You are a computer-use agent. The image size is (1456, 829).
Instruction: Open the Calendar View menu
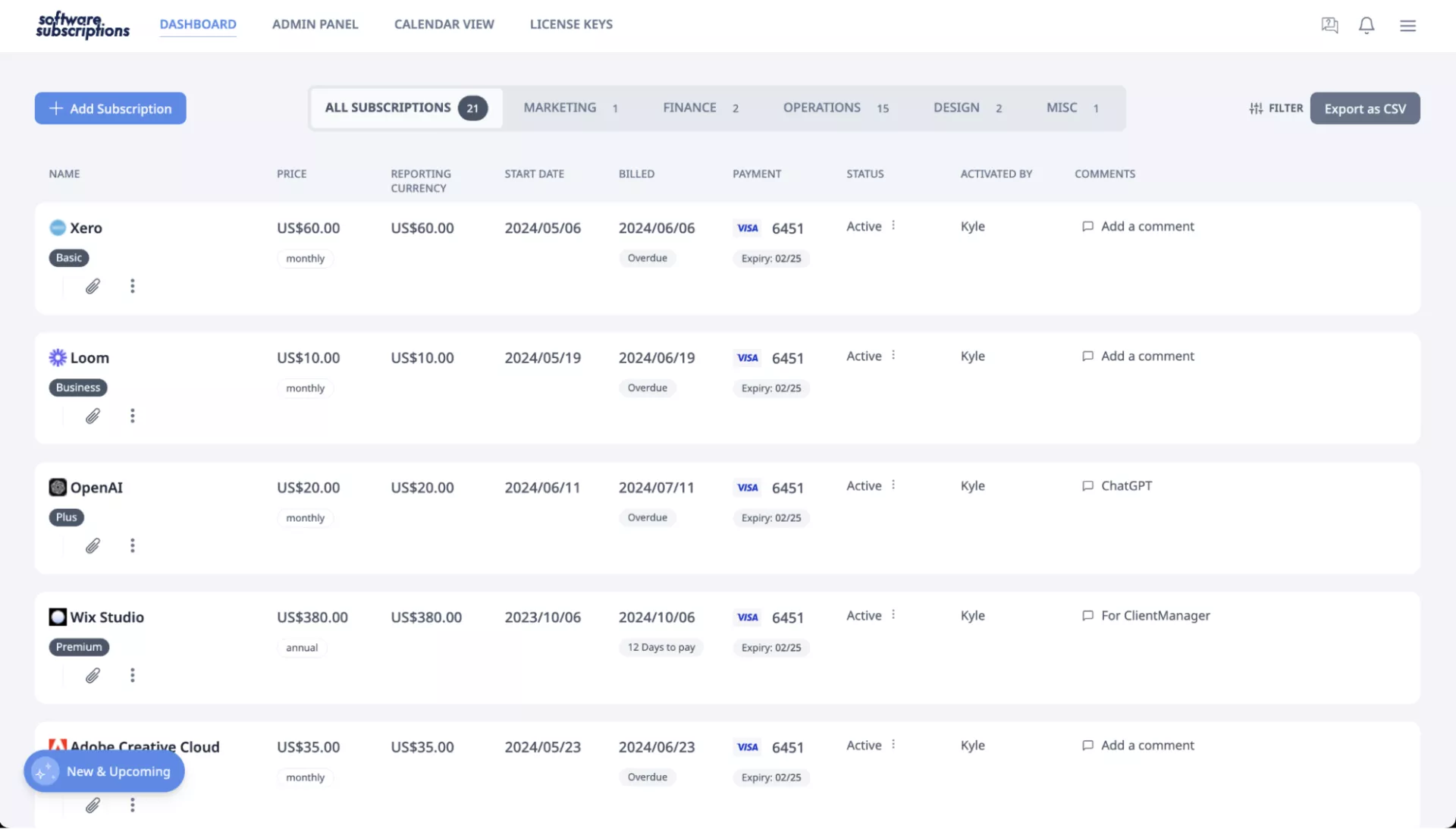(x=444, y=24)
